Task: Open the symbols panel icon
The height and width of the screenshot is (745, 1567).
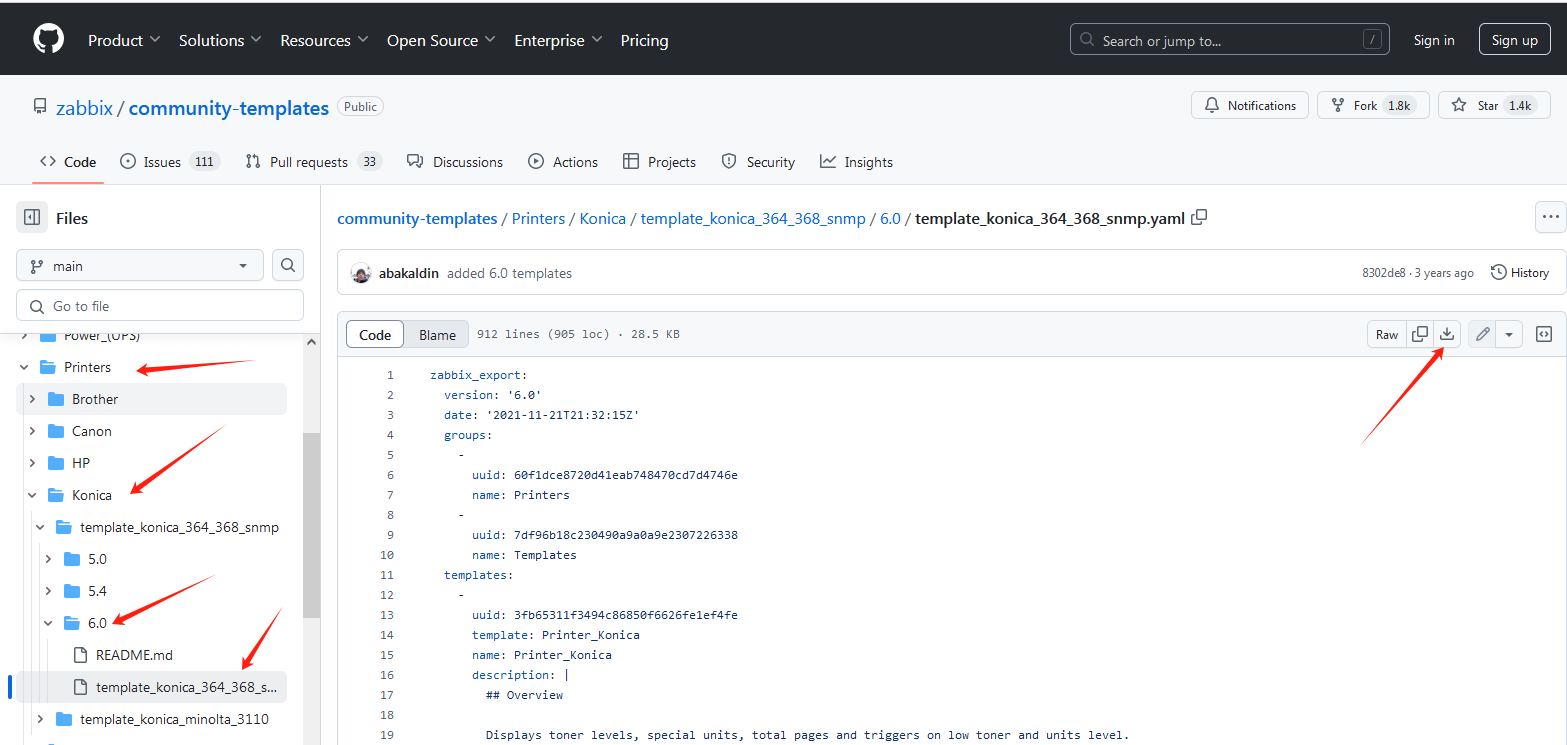Action: (1544, 334)
